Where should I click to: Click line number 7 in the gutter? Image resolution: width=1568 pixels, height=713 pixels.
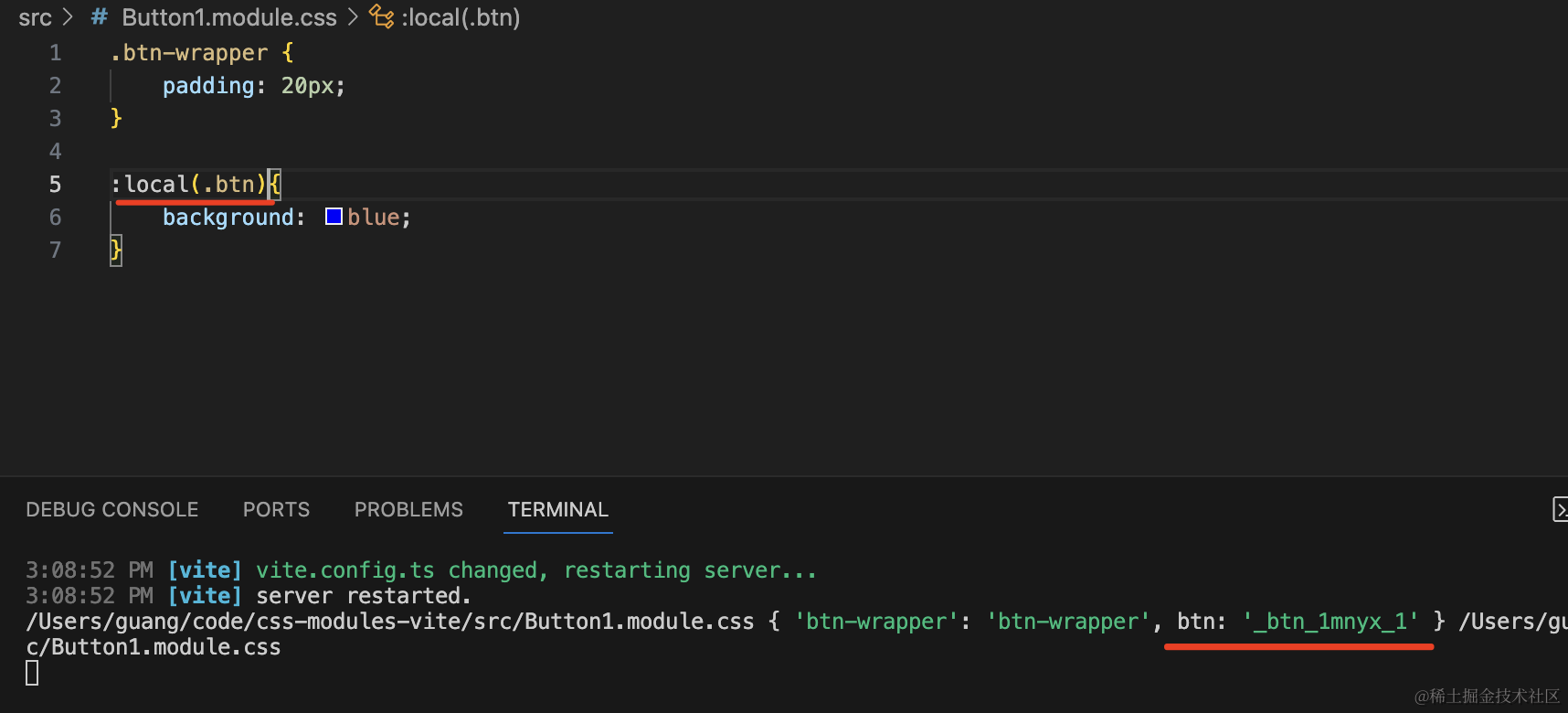click(x=56, y=250)
